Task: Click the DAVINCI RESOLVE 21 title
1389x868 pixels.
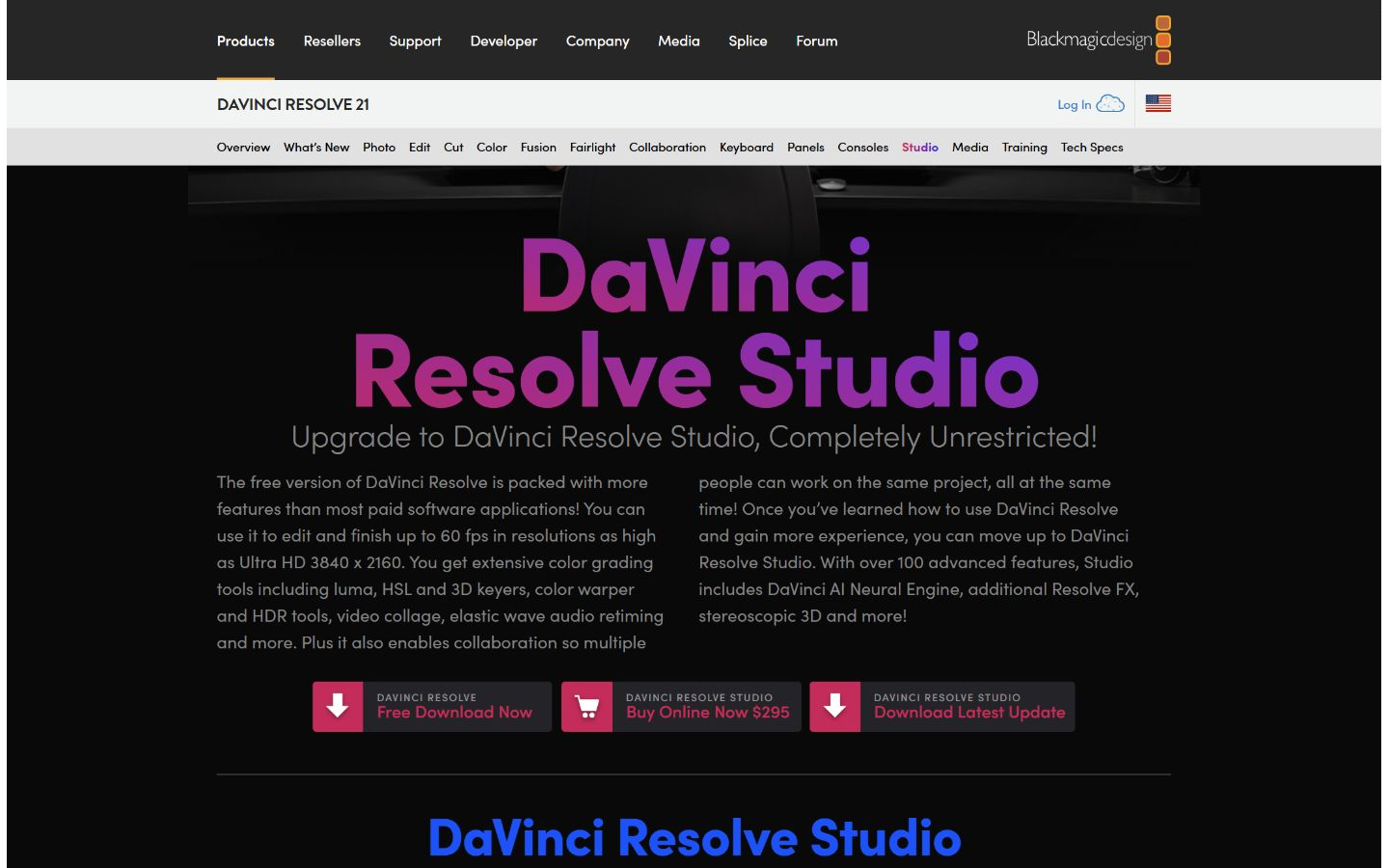Action: (x=293, y=104)
